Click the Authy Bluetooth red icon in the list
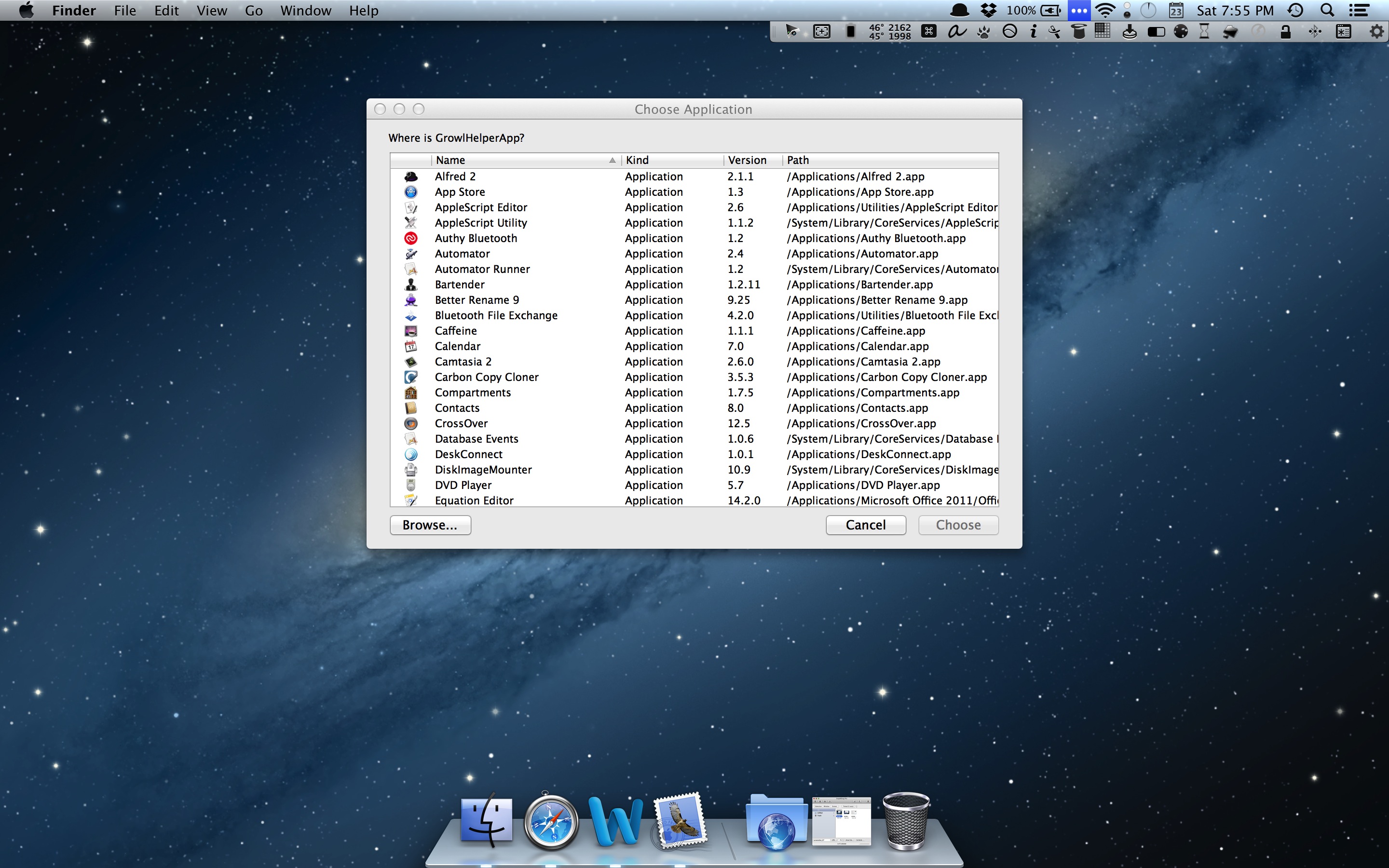 411,238
